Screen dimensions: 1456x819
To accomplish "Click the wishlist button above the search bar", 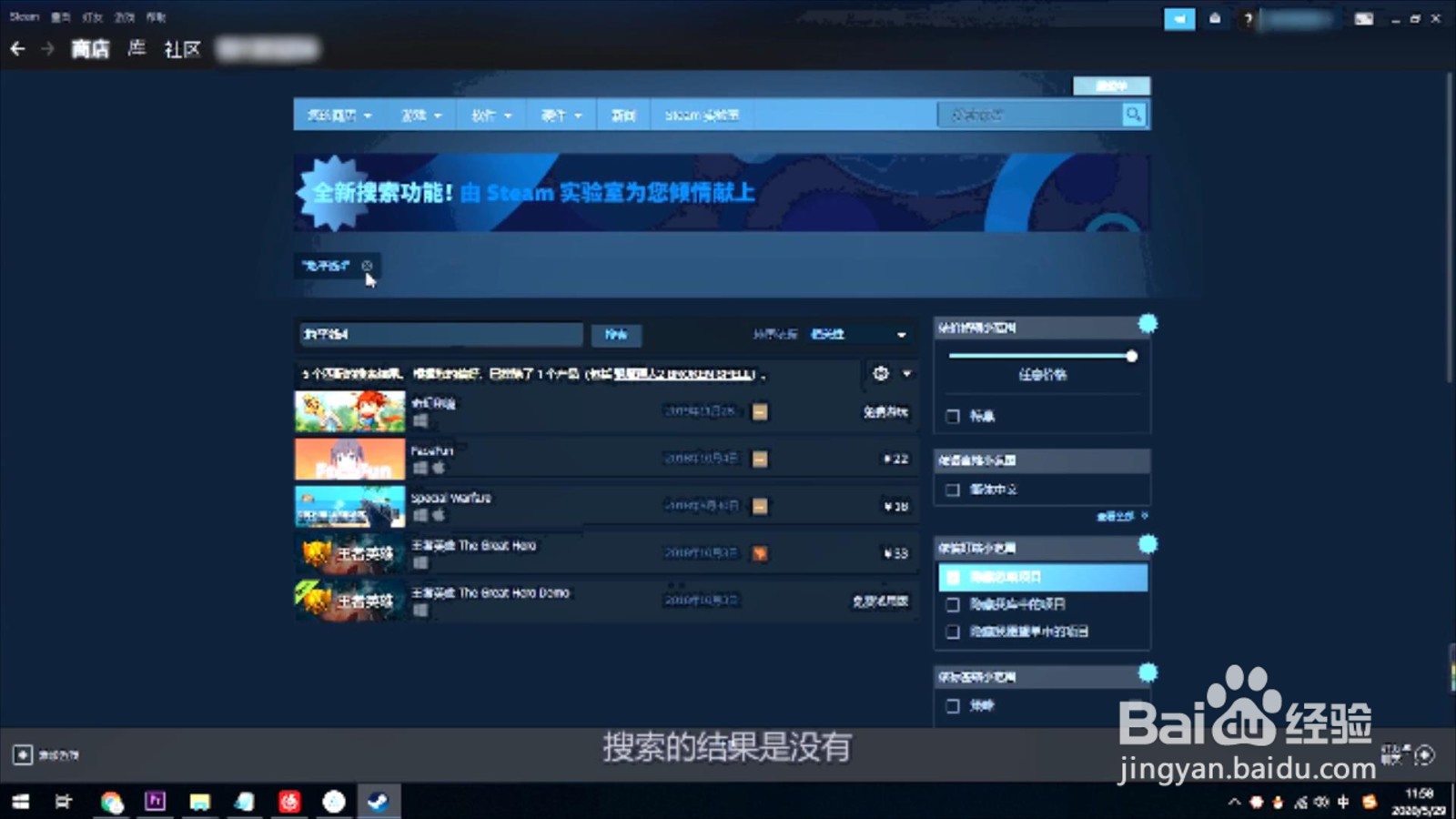I will click(1111, 86).
